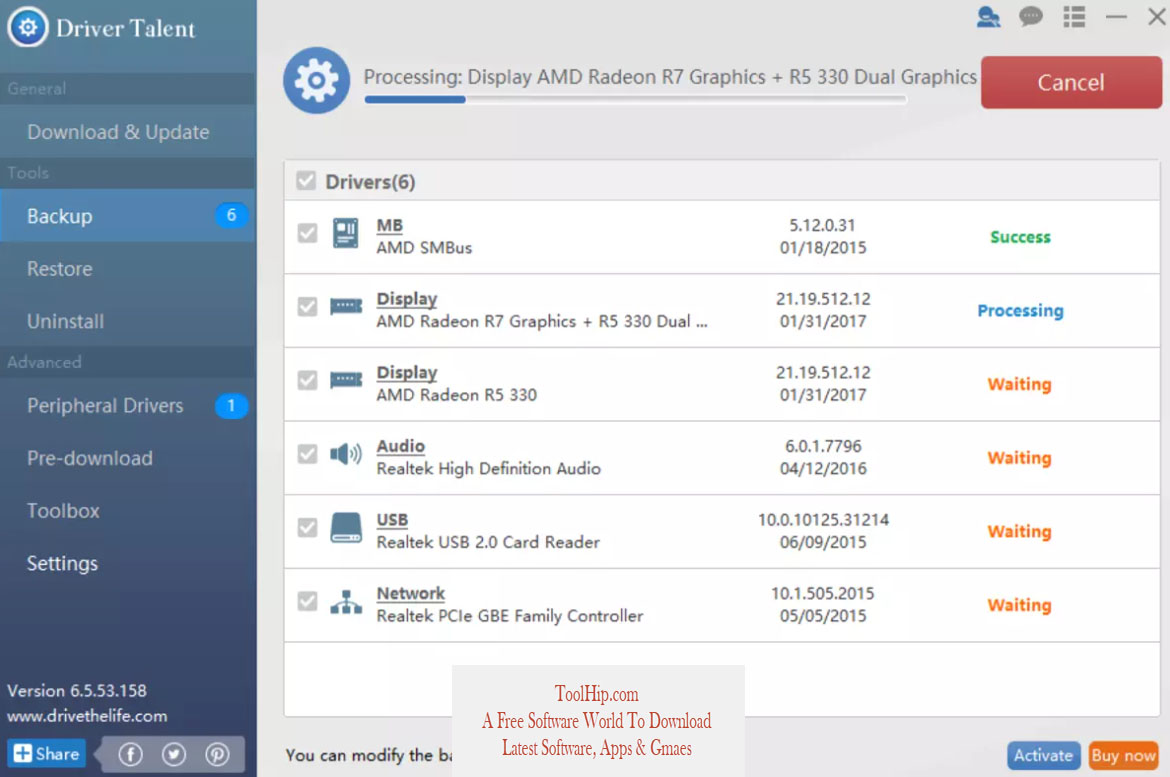This screenshot has height=777, width=1170.
Task: Click the Audio driver category link
Action: tap(401, 446)
